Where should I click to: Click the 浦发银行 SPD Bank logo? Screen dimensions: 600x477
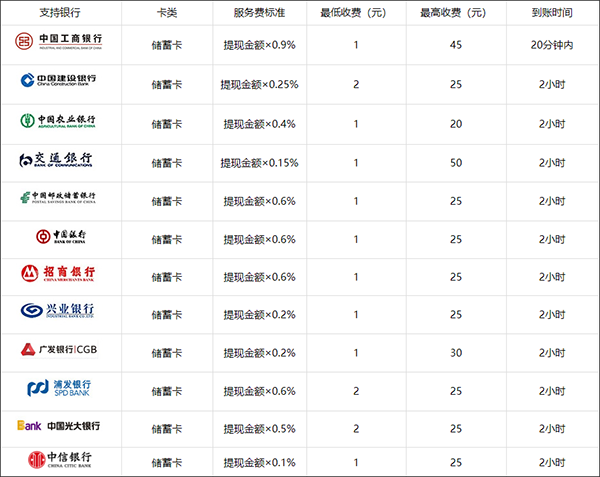(x=60, y=388)
